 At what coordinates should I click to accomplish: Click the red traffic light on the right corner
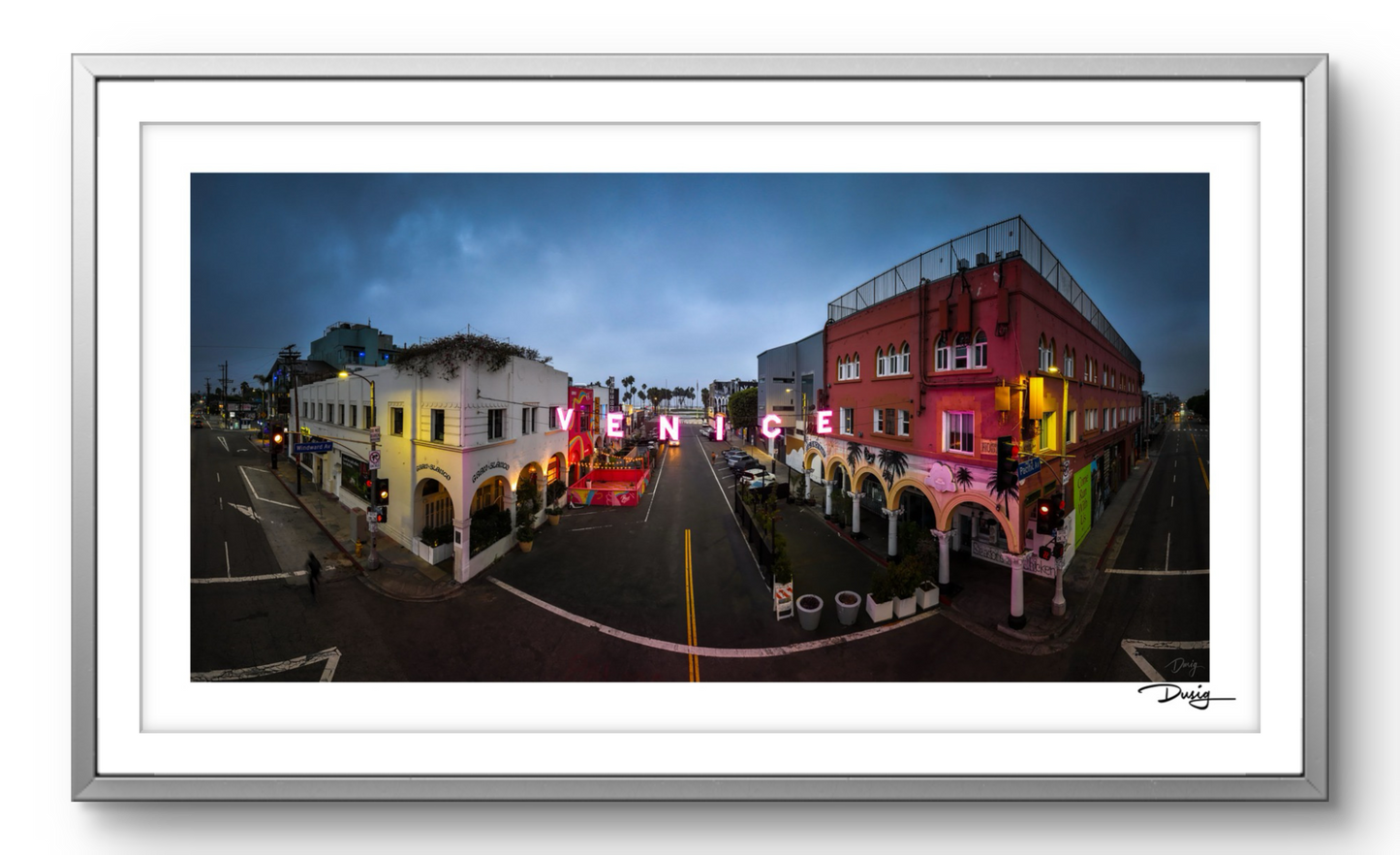point(1043,513)
